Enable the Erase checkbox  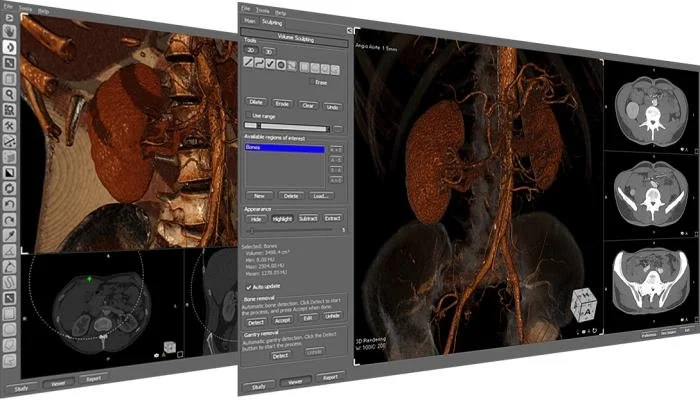tap(311, 82)
